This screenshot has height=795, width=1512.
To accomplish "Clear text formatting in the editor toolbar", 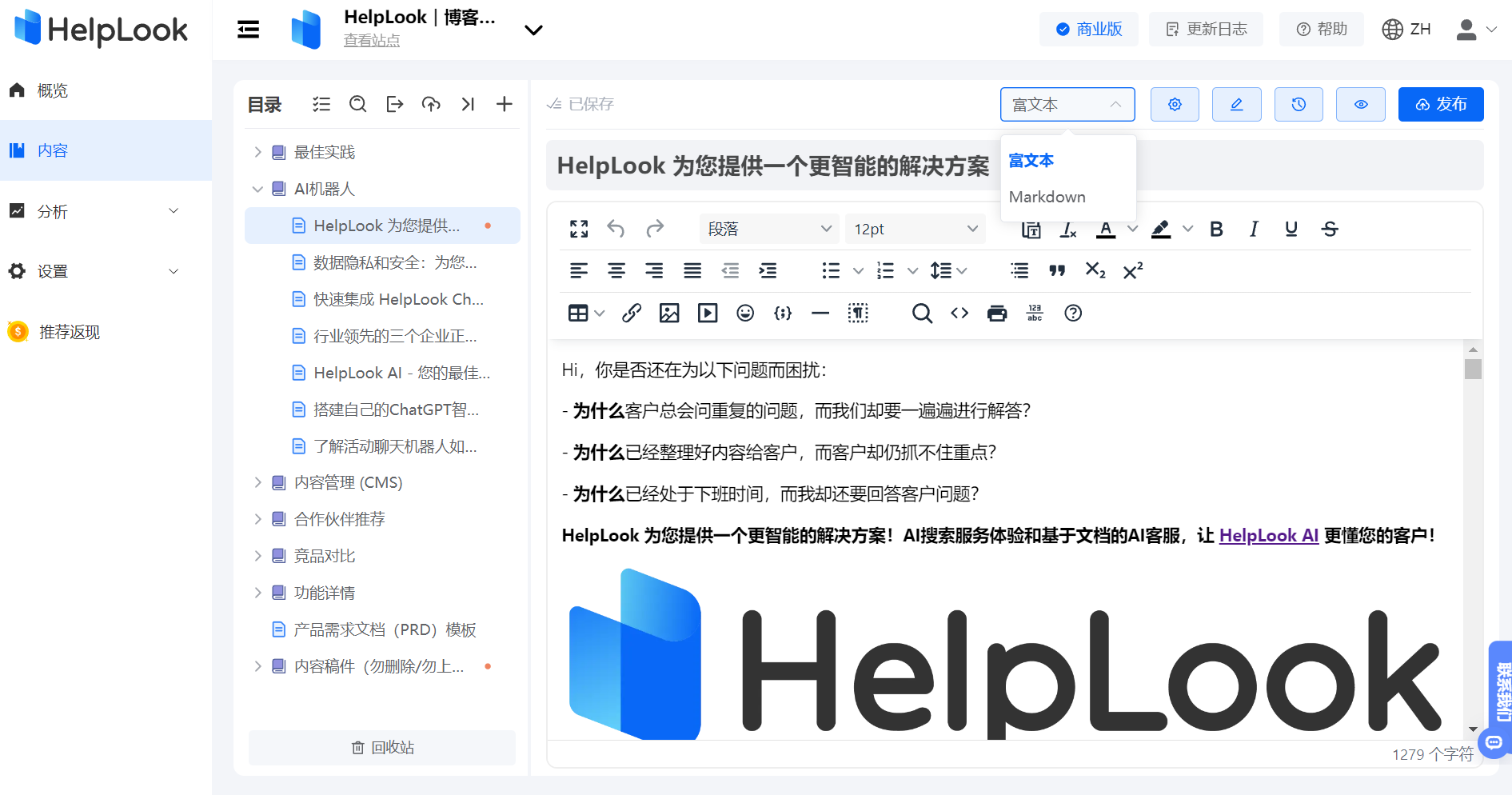I will coord(1068,230).
